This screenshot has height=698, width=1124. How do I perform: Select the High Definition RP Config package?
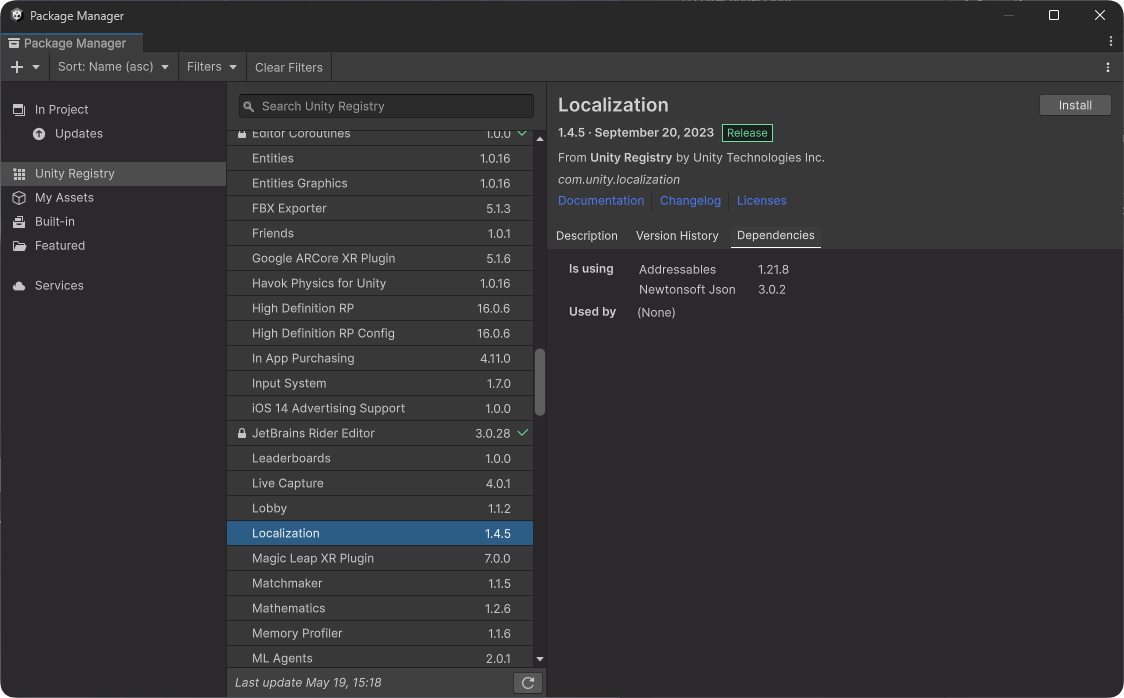click(380, 333)
